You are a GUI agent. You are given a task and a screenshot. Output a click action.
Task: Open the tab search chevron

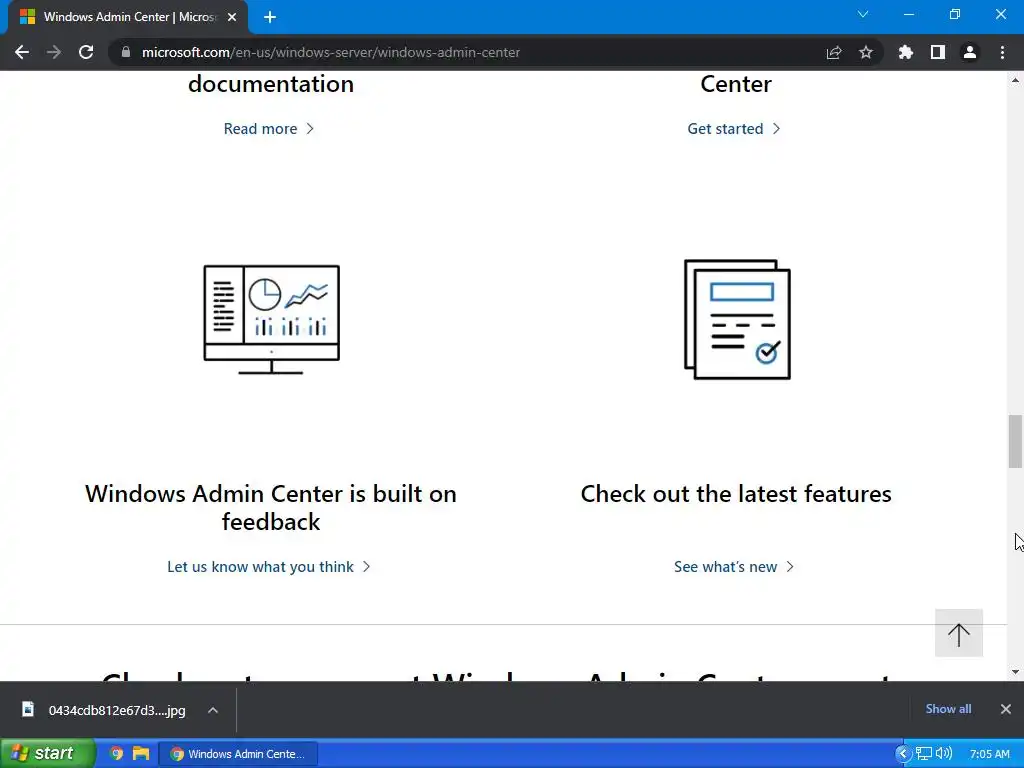click(863, 14)
